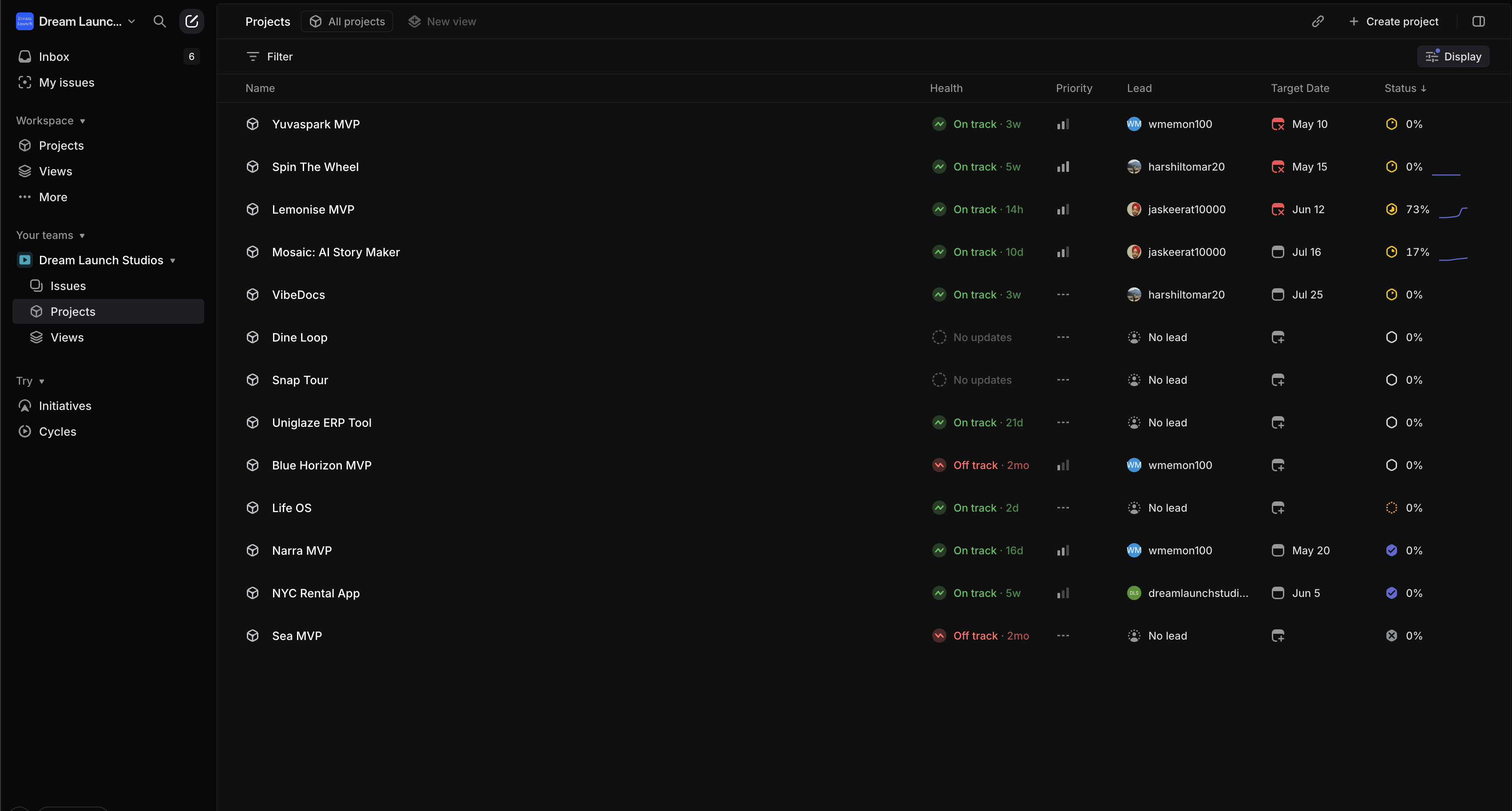The height and width of the screenshot is (811, 1512).
Task: Change the Jun 12 target date on Lemonise MVP
Action: coord(1298,209)
